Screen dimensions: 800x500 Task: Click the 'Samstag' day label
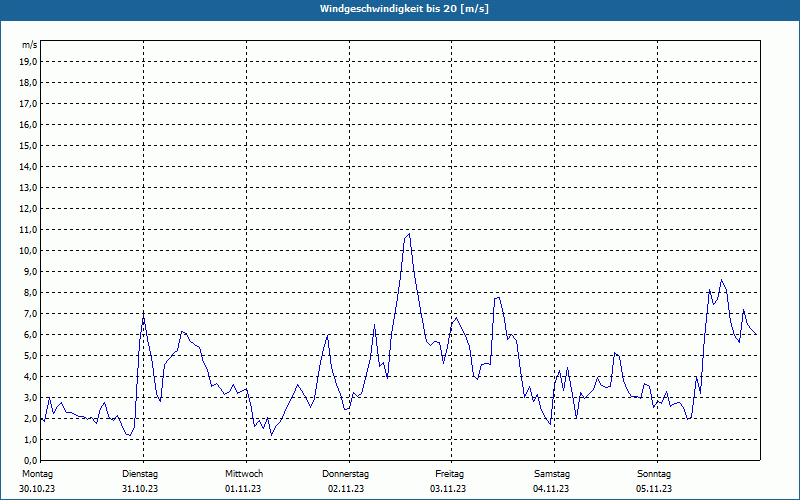pos(552,474)
